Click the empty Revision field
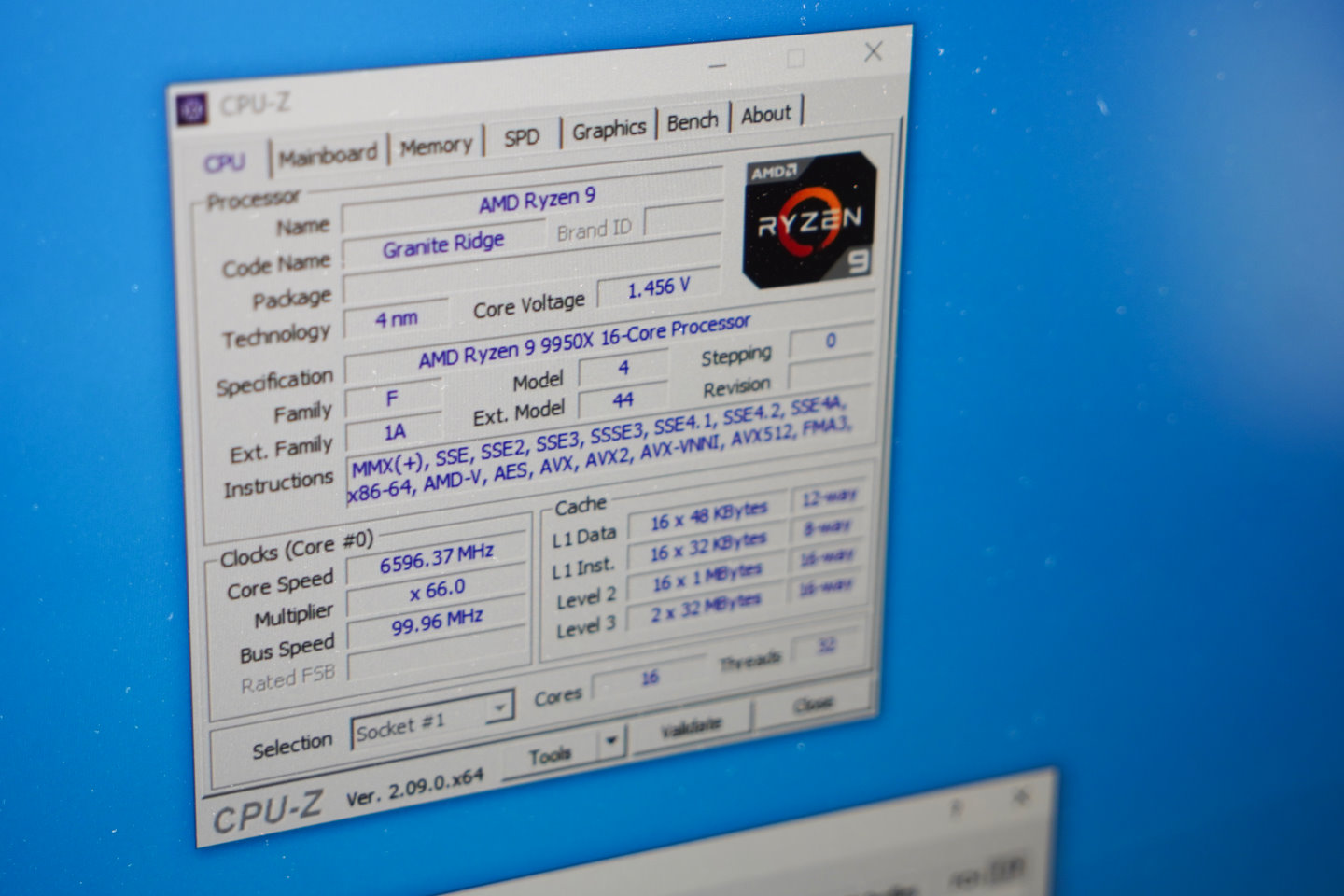Viewport: 1344px width, 896px height. 831,371
